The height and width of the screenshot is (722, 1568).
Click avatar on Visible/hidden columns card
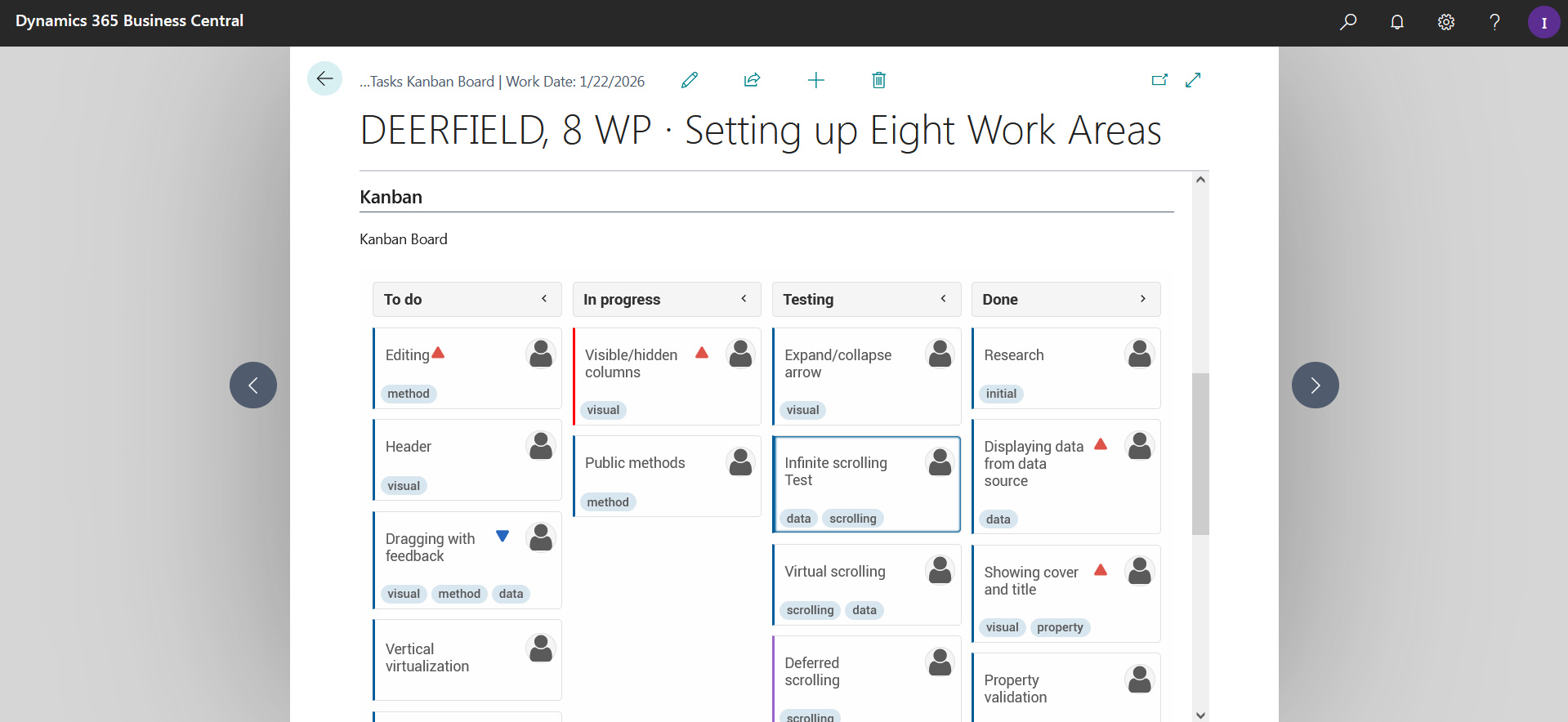tap(740, 354)
